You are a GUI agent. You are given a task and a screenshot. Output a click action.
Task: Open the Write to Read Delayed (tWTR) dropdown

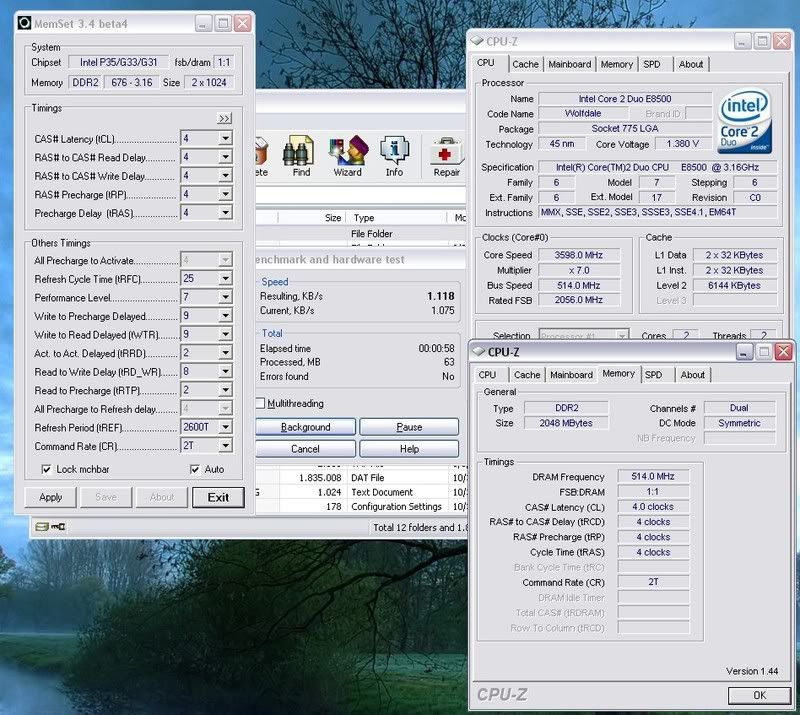[225, 334]
